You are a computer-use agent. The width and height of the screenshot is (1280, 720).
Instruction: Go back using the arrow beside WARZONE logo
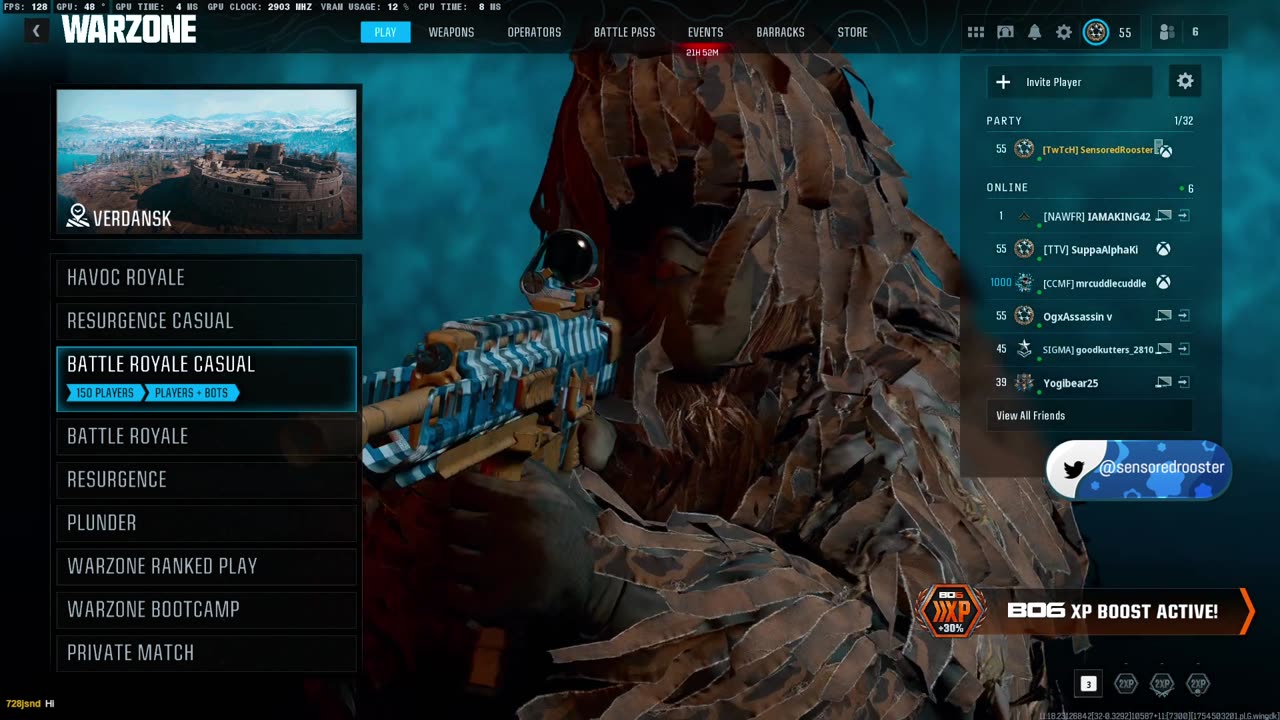pos(36,31)
